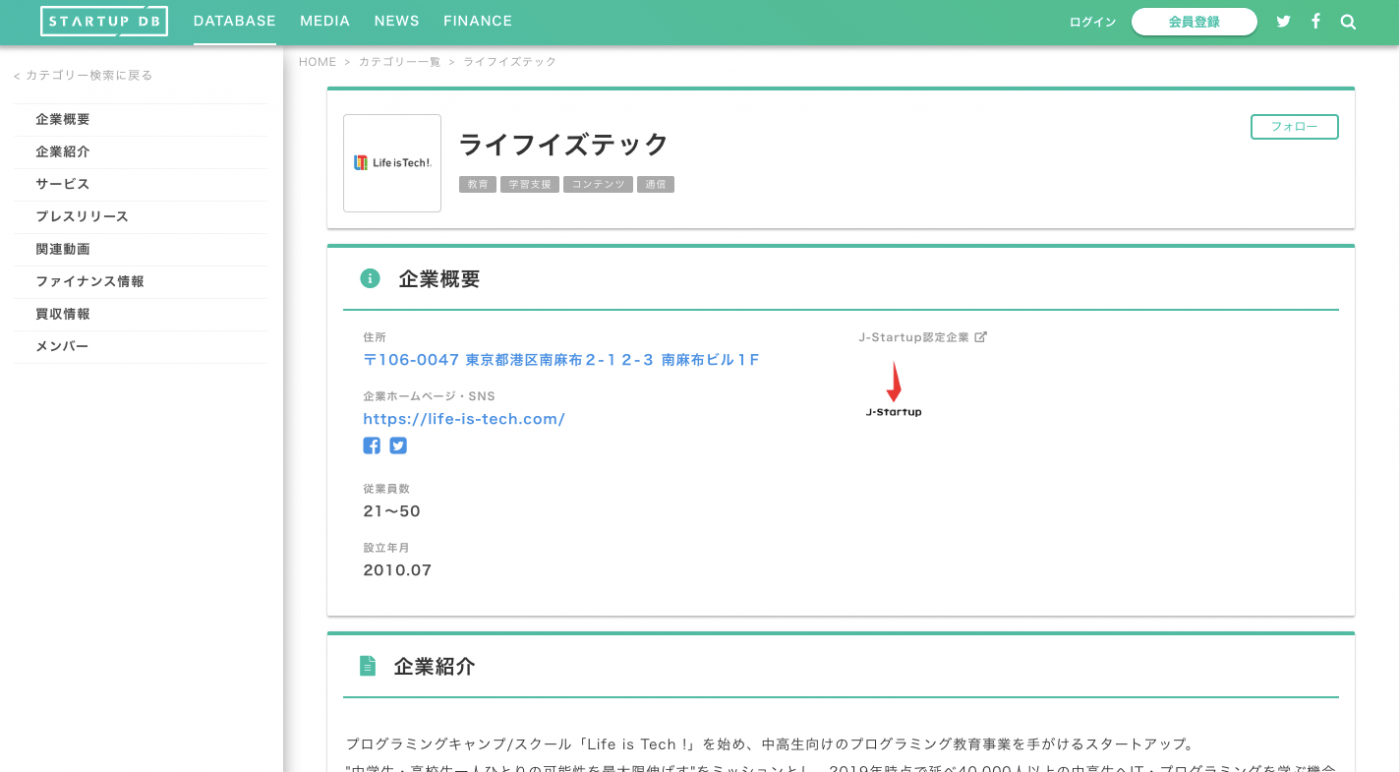
Task: Click the コンテンツ tag
Action: [598, 185]
